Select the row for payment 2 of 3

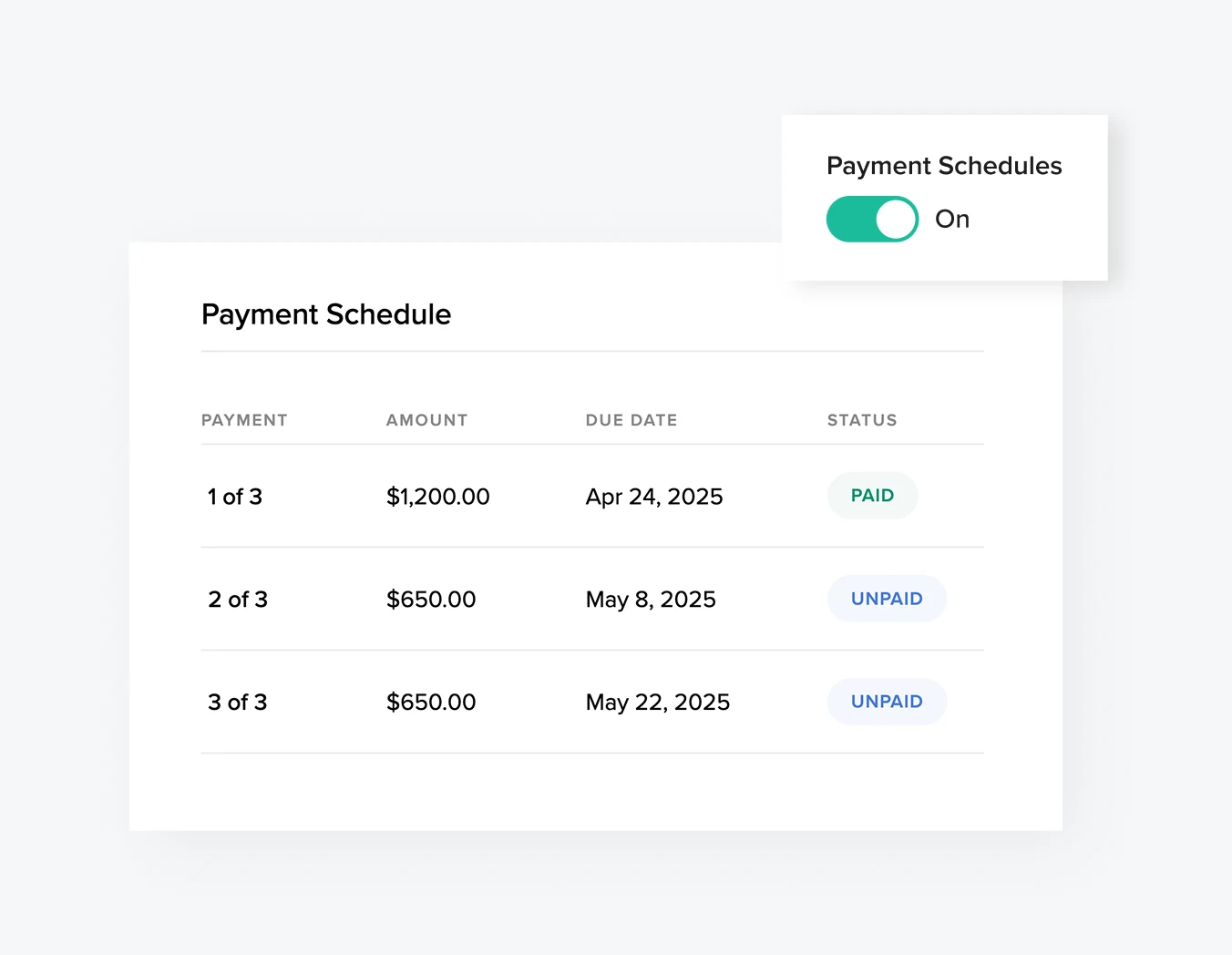238,600
